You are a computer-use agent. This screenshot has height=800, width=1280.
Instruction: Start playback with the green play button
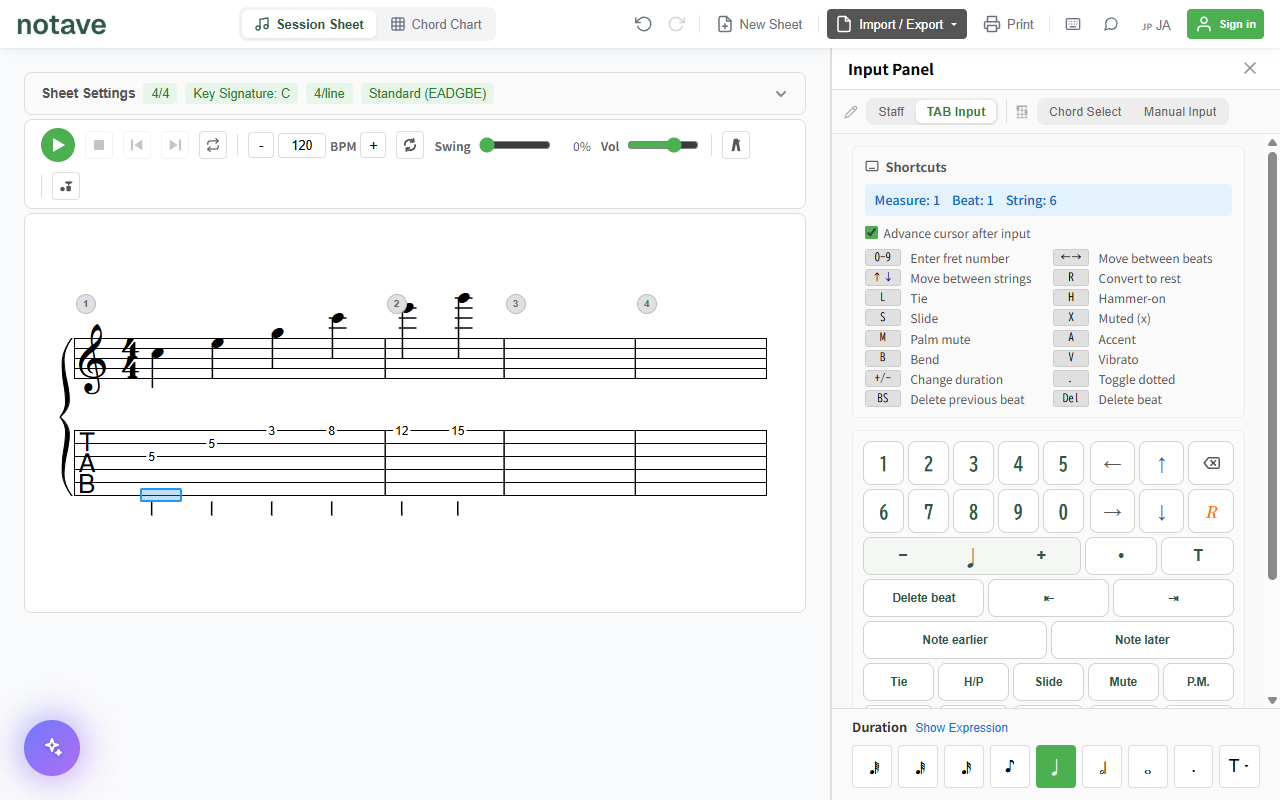(58, 145)
